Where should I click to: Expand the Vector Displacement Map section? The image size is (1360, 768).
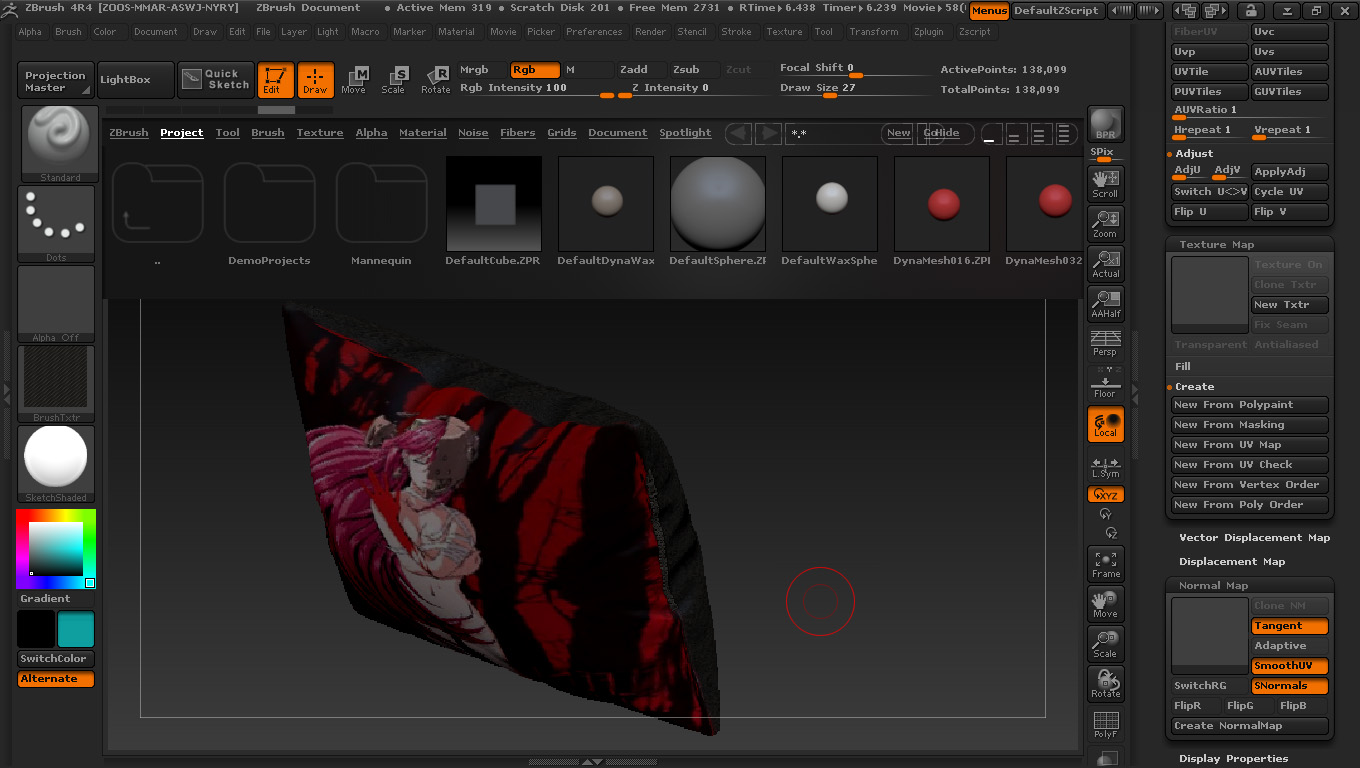(1254, 538)
